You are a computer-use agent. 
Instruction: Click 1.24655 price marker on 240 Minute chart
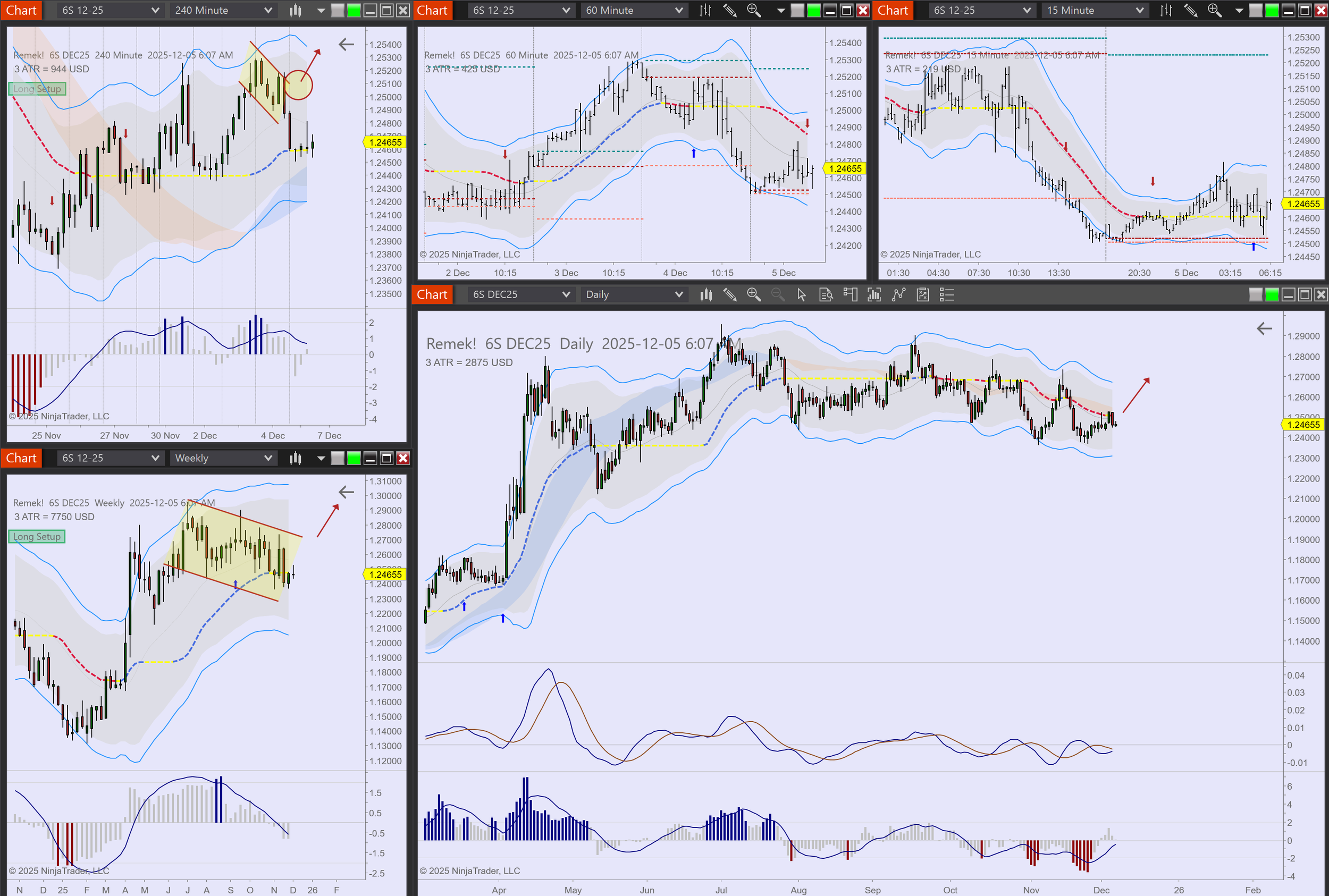[385, 142]
